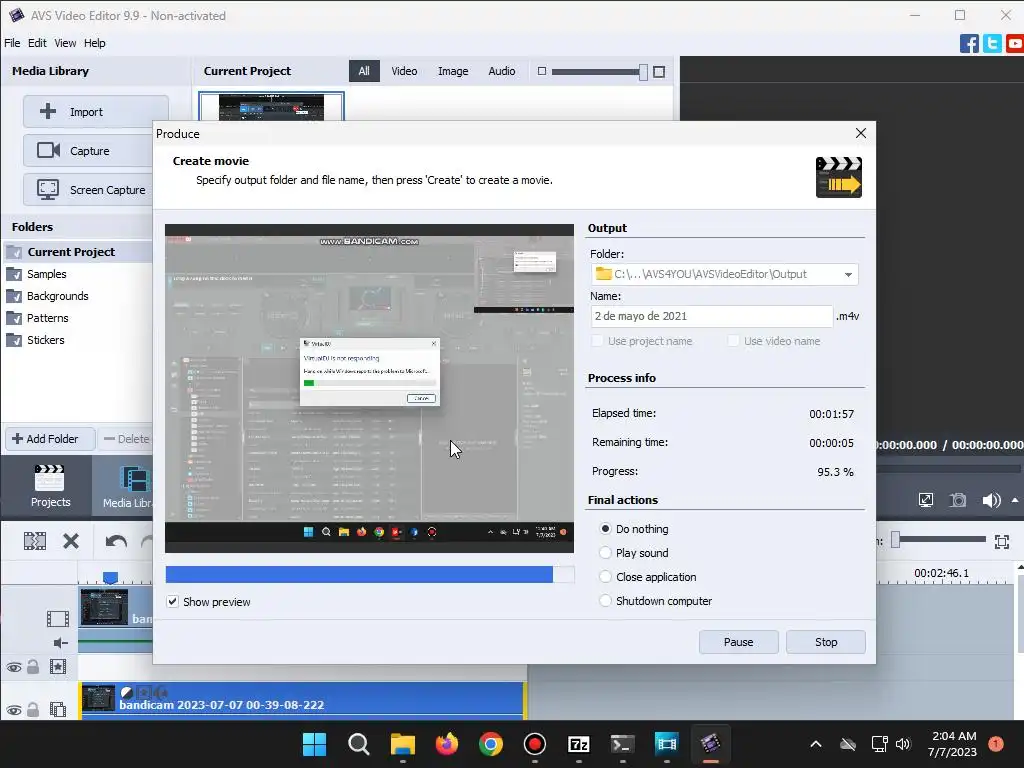Delete selected clip with the X icon
1024x768 pixels.
[x=71, y=541]
